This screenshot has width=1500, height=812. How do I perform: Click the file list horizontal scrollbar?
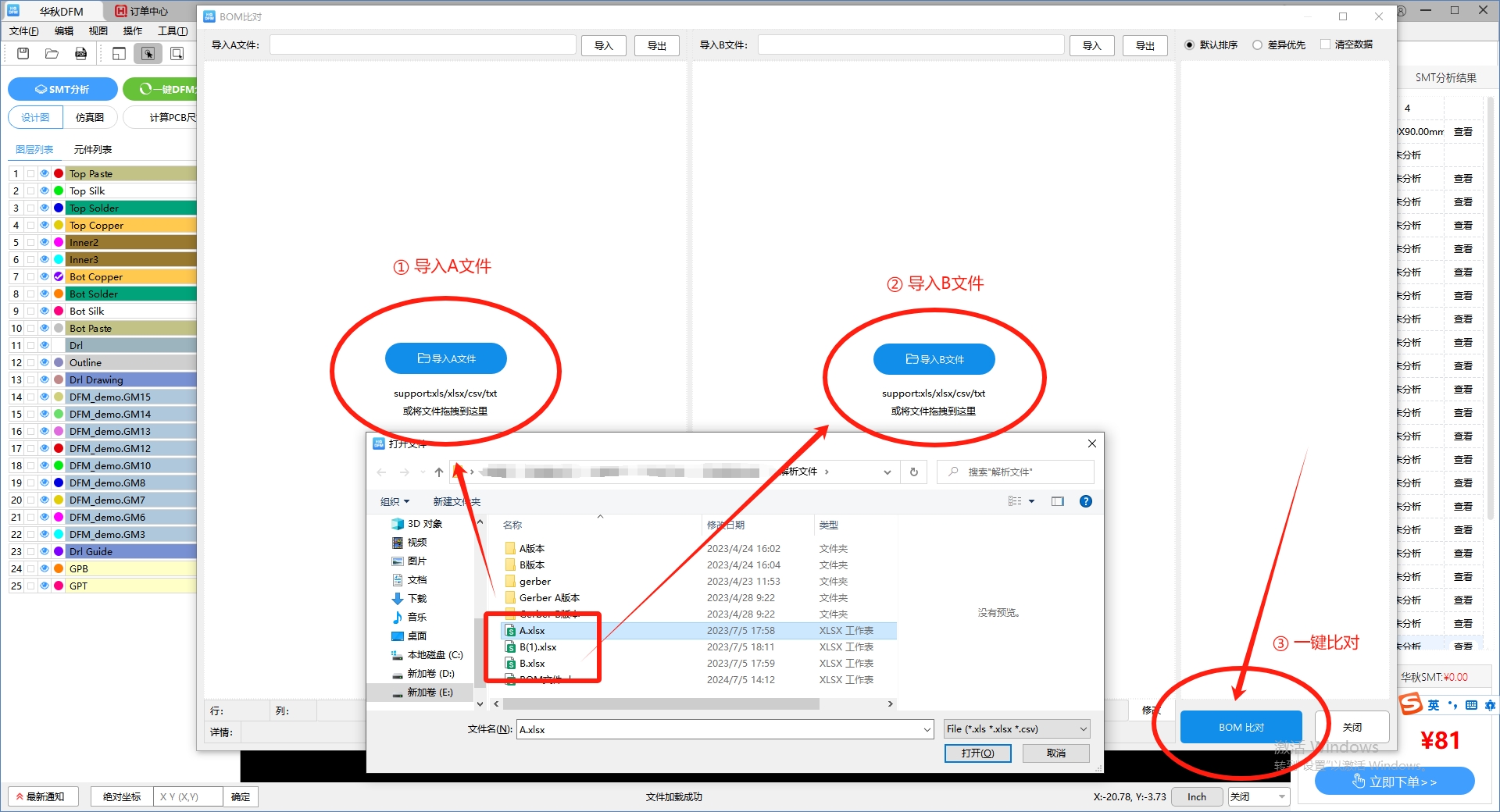click(x=661, y=703)
